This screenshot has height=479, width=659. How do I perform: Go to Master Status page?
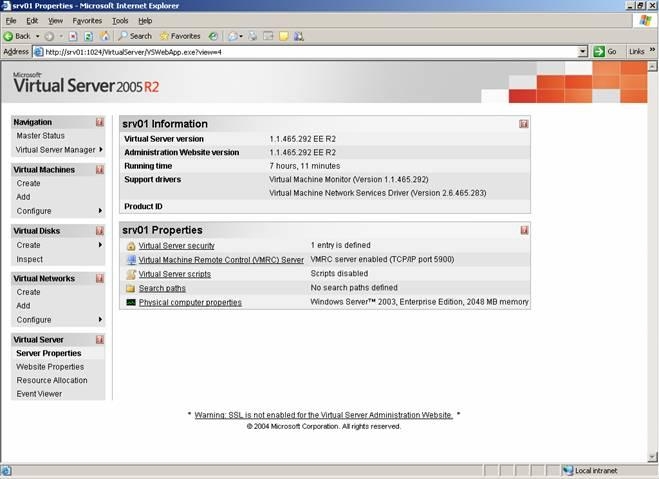(x=41, y=136)
